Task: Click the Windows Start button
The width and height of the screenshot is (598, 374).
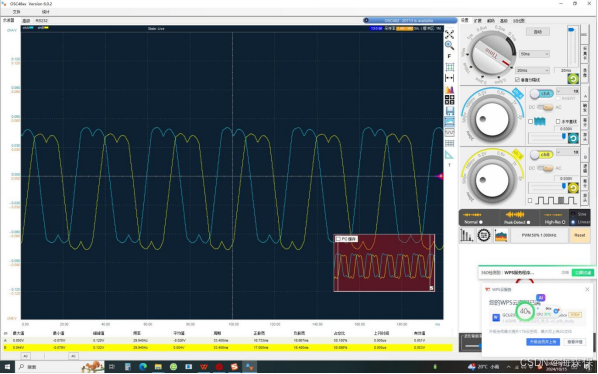Action: click(x=7, y=367)
